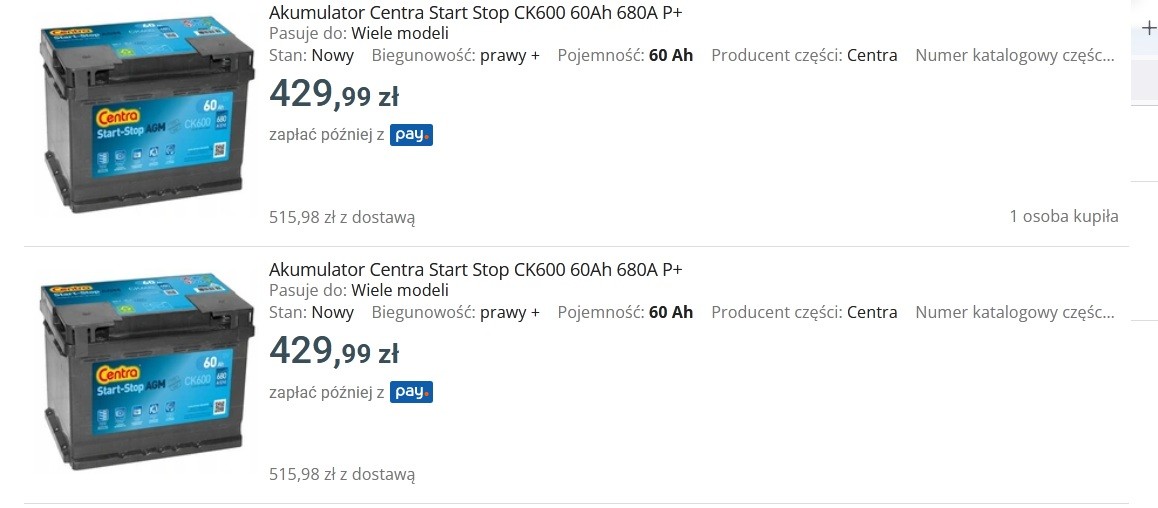Click "Wiele modeli" in the second listing
Viewport: 1158px width, 508px height.
coord(400,291)
